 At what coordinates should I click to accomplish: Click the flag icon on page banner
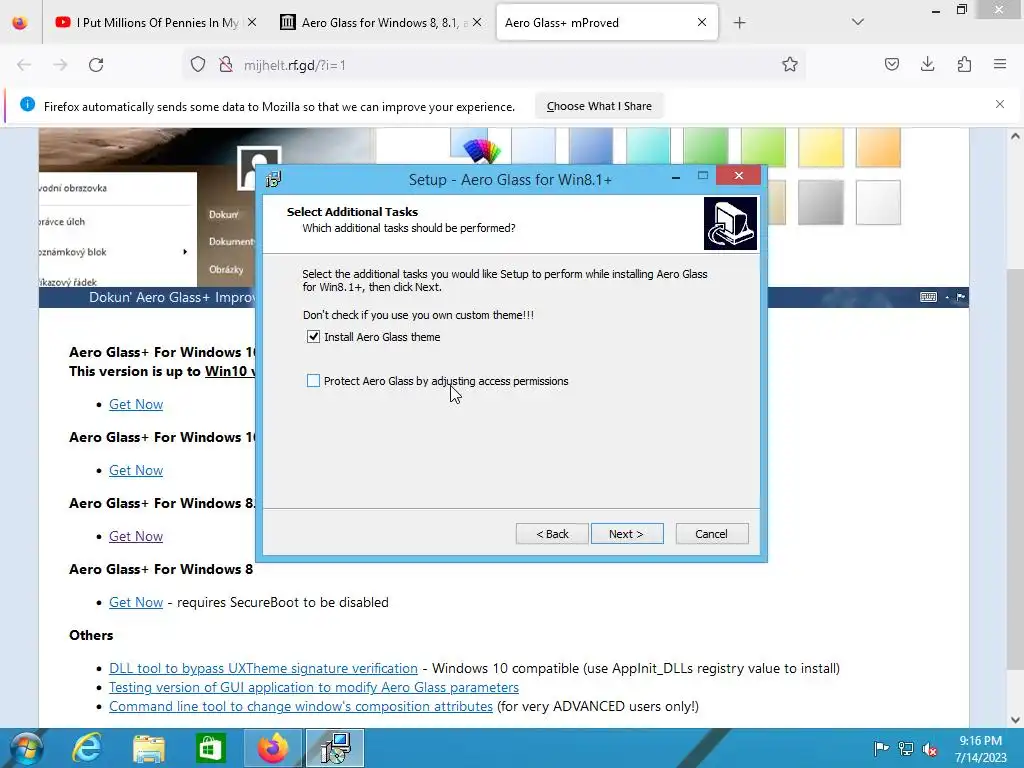coord(961,297)
